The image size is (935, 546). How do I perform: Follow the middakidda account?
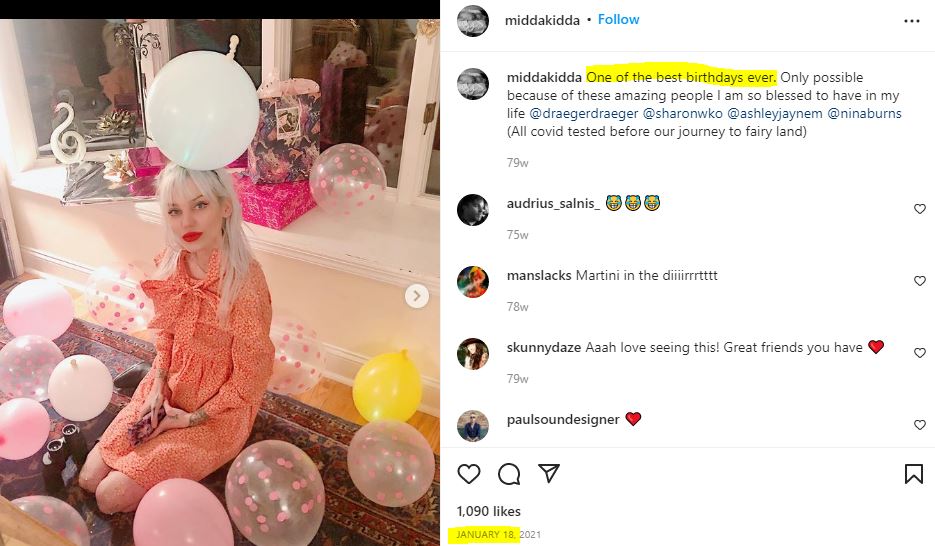[x=618, y=20]
